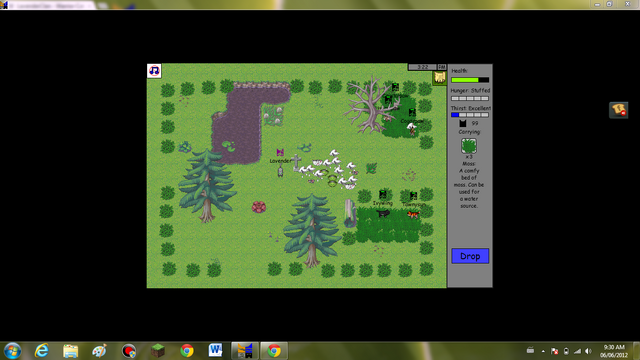Click the white-headed cat near dead tree

coord(412,129)
